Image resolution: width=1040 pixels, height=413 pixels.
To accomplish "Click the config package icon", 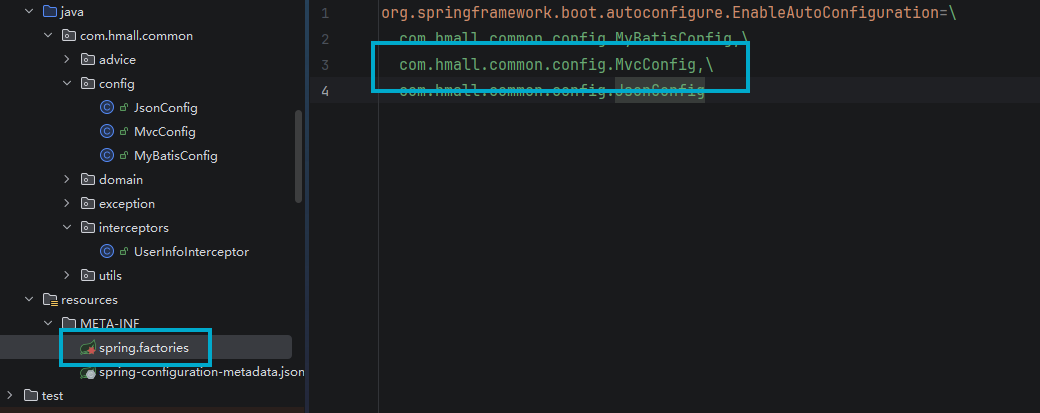I will (88, 84).
